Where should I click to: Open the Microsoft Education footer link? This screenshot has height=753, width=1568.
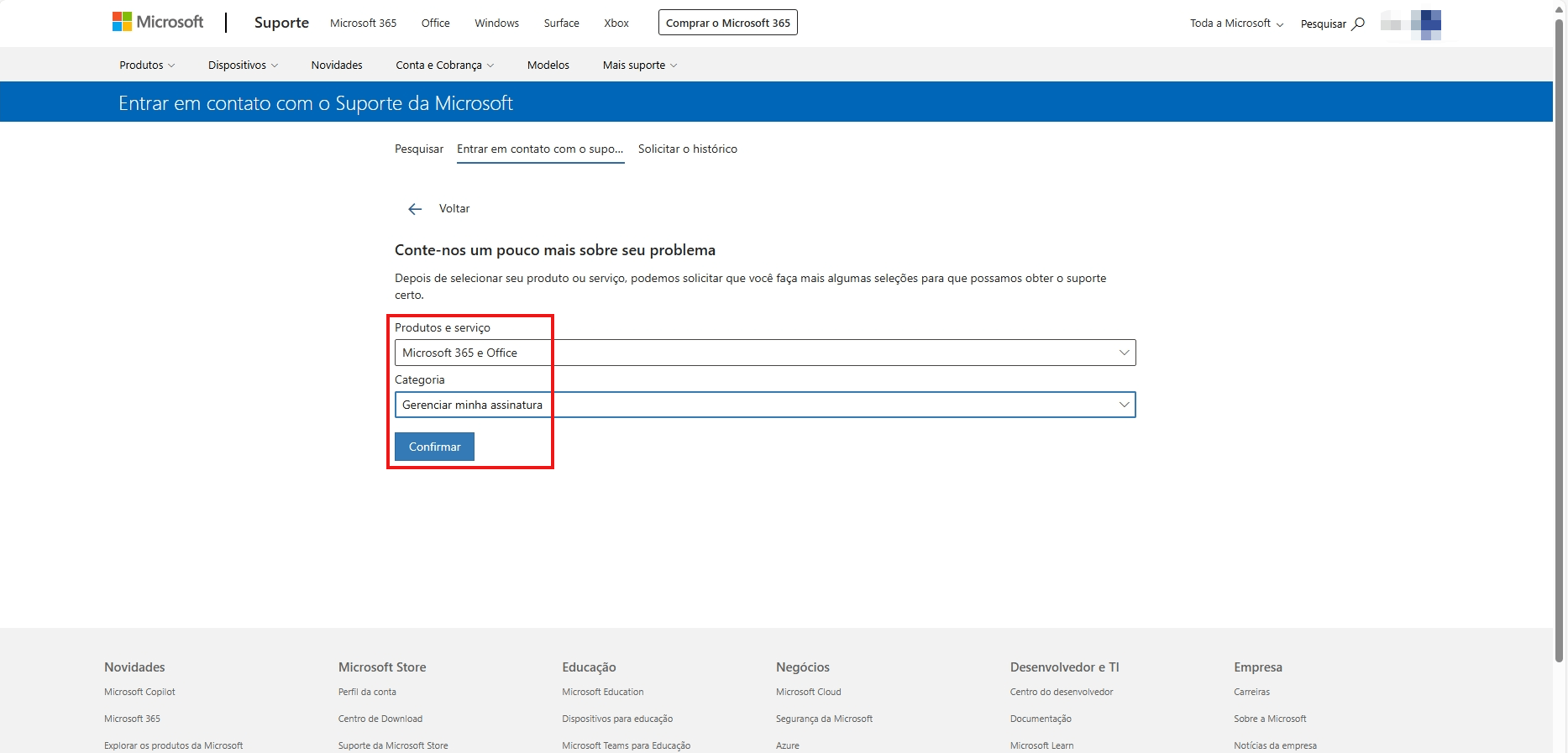pyautogui.click(x=603, y=692)
